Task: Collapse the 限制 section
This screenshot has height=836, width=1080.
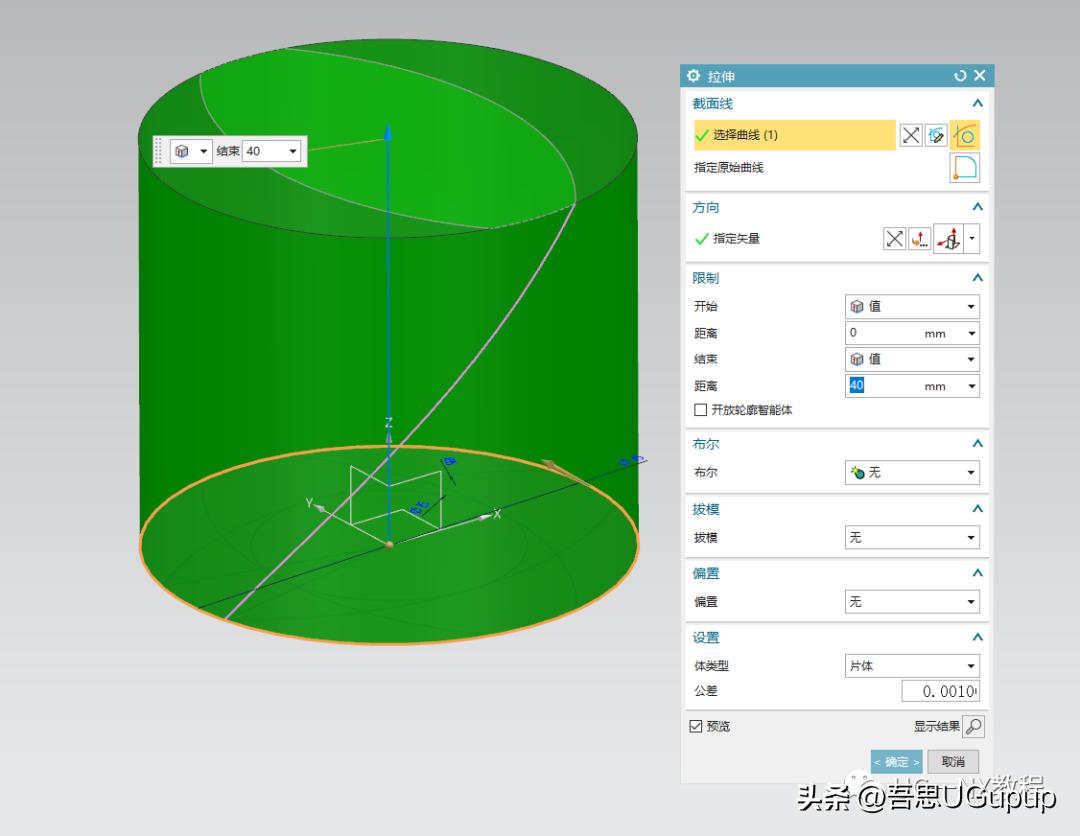Action: coord(977,278)
